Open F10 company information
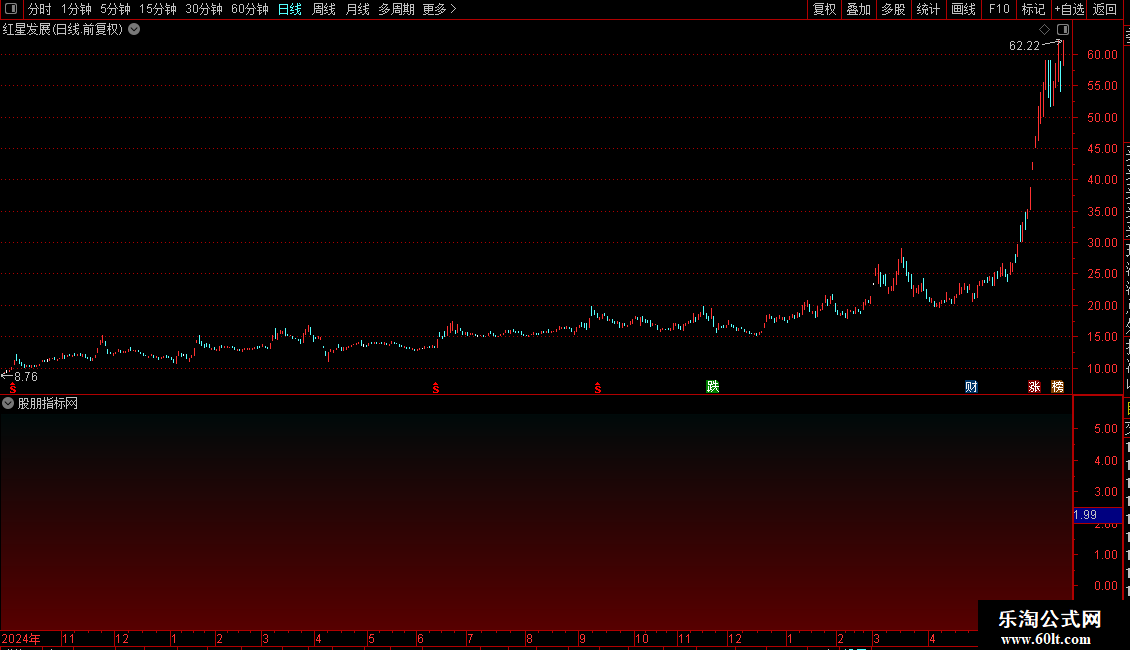The width and height of the screenshot is (1130, 650). click(999, 9)
